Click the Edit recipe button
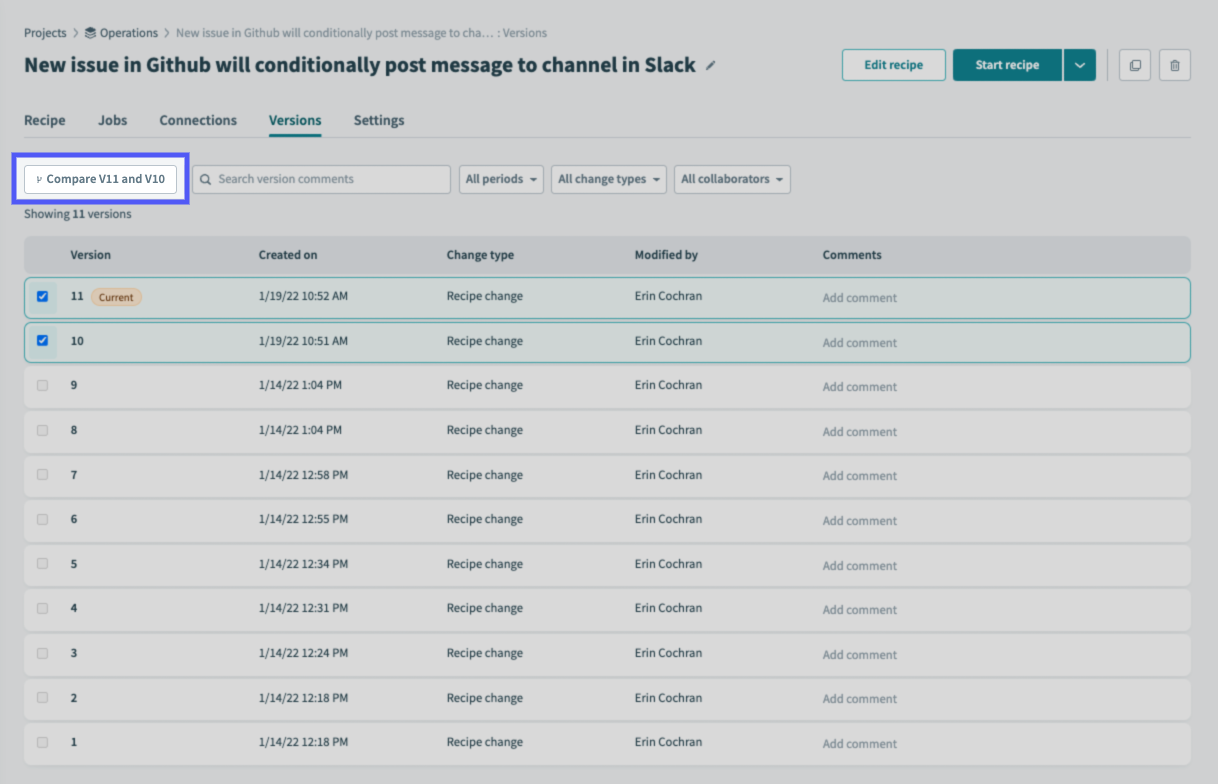This screenshot has height=784, width=1218. point(893,65)
